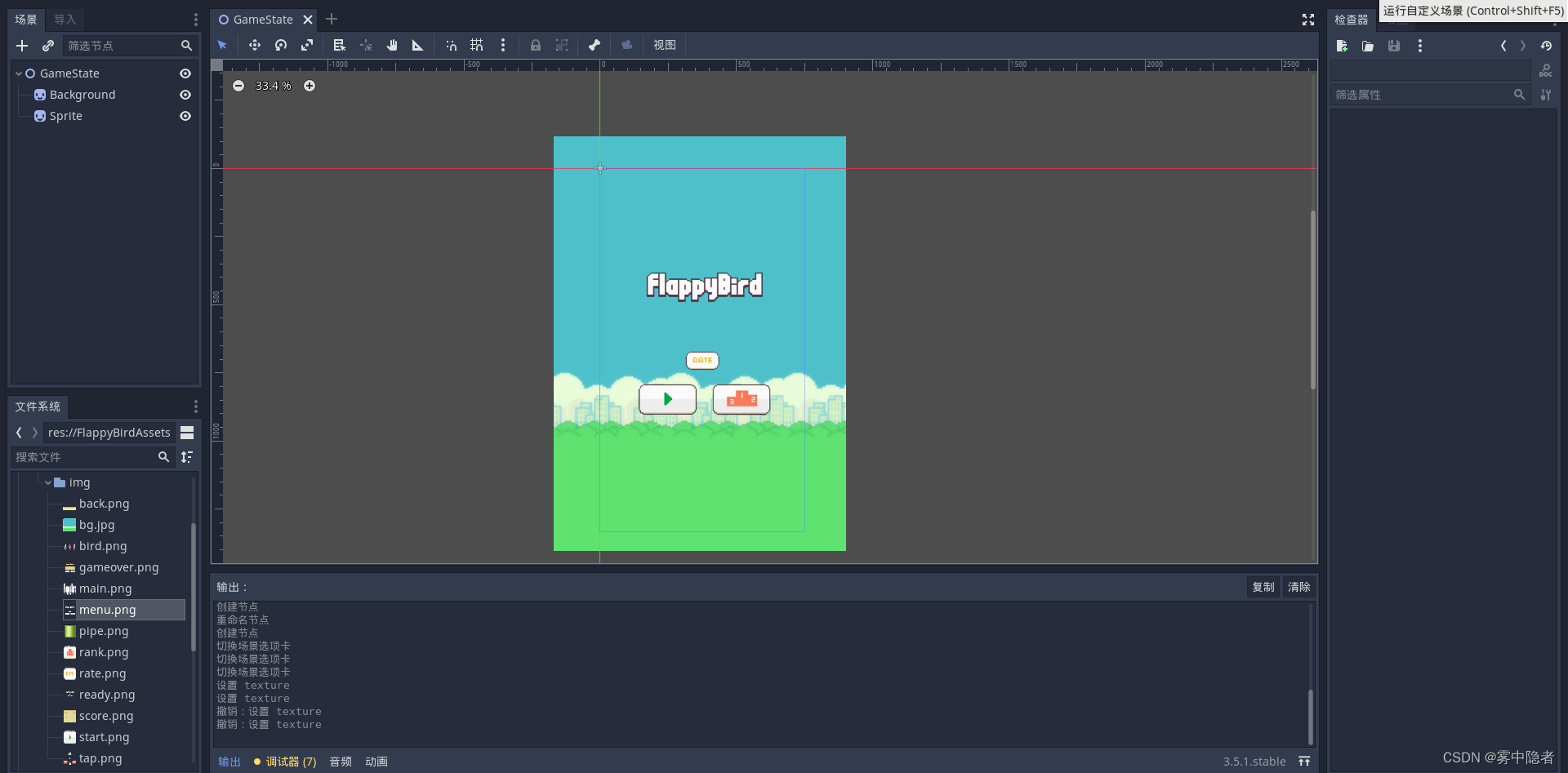Close the GameState scene tab

[308, 20]
